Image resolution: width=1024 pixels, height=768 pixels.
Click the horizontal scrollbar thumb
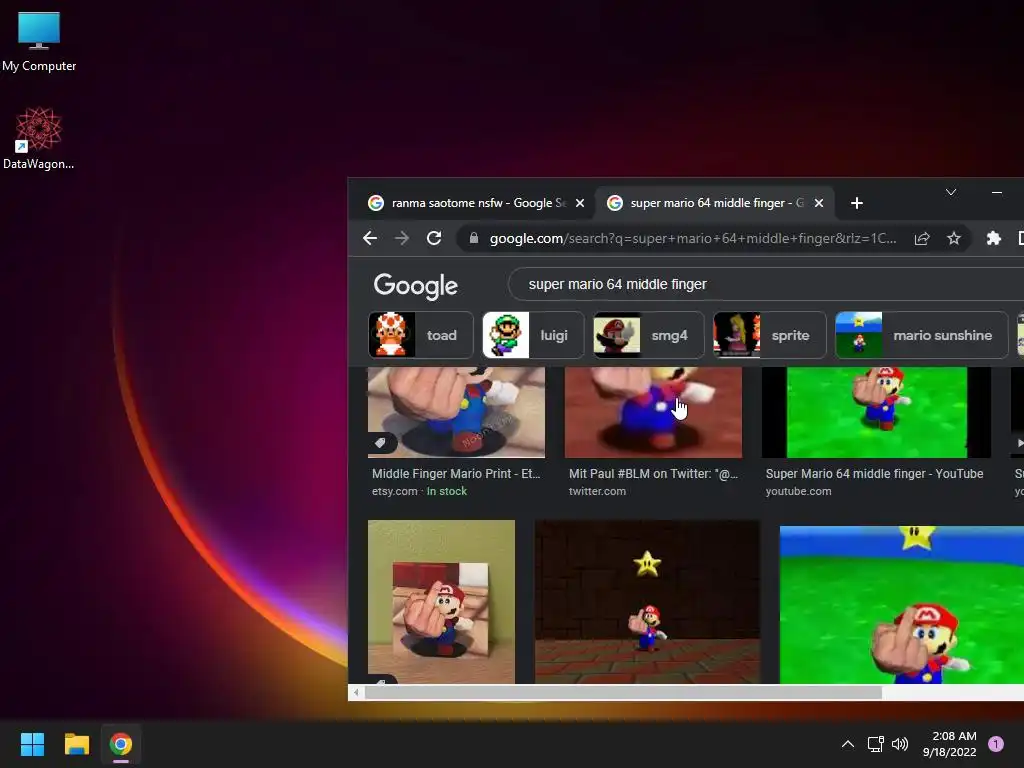coord(623,692)
